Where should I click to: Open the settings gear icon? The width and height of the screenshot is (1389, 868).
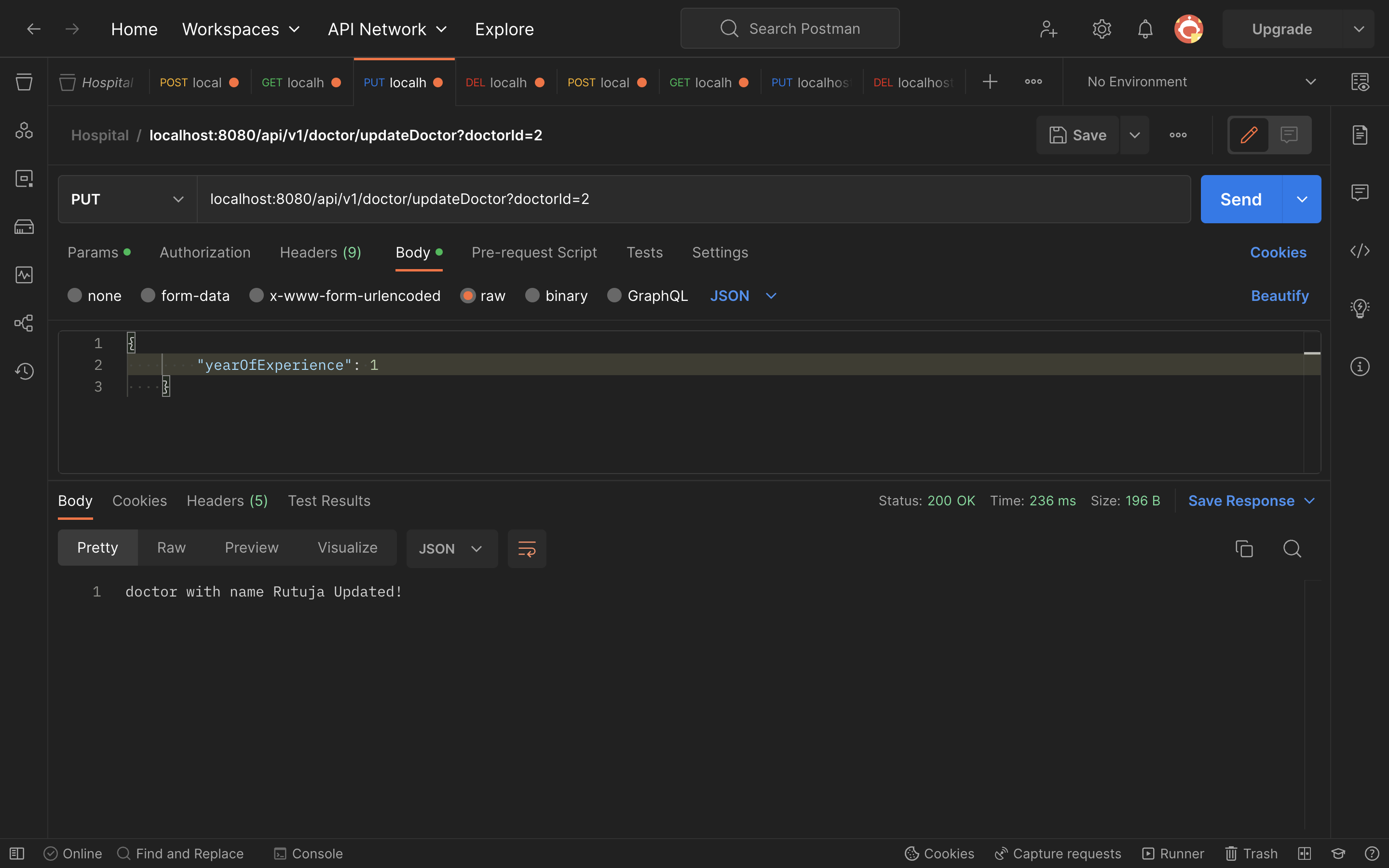tap(1102, 29)
